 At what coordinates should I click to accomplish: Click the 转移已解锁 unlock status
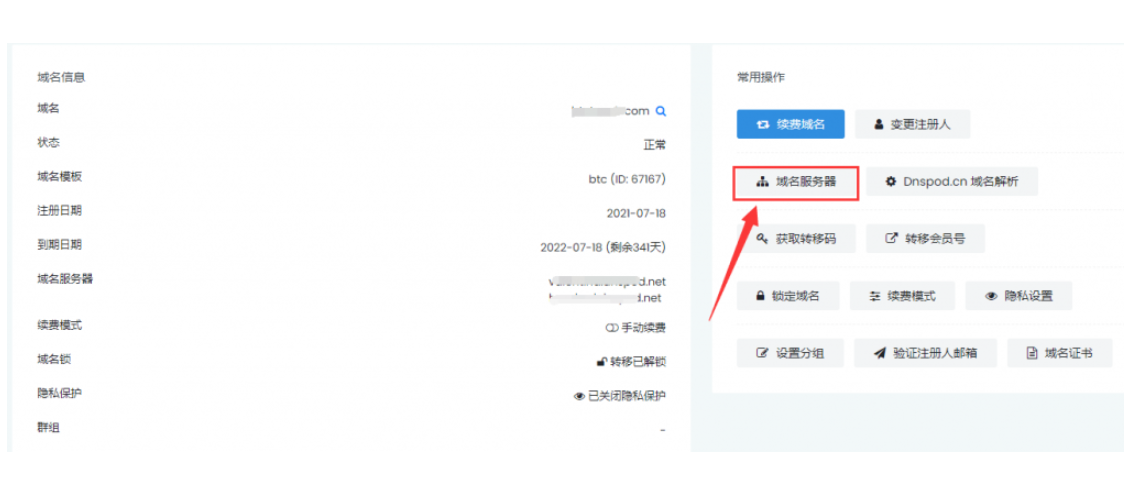(631, 362)
